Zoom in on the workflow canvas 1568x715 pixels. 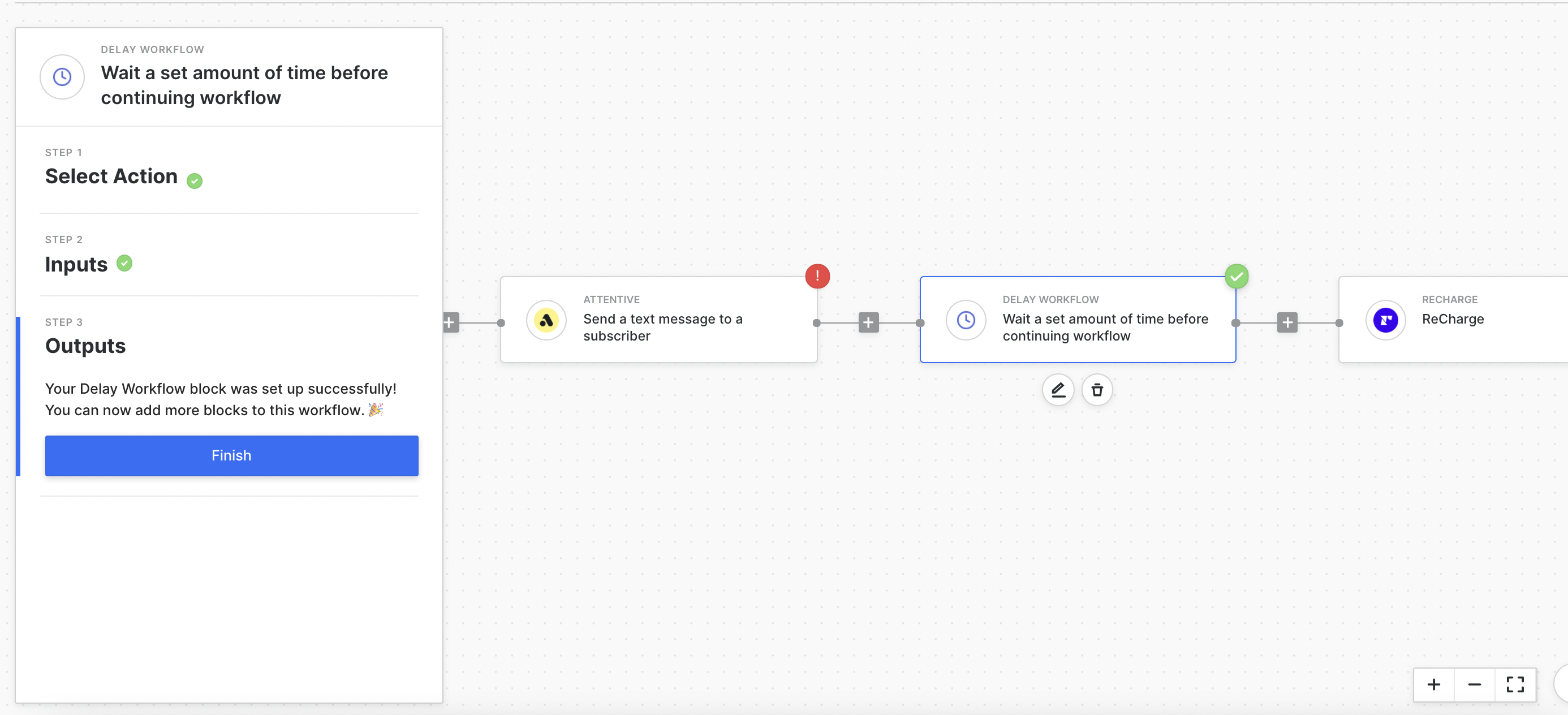pyautogui.click(x=1433, y=684)
